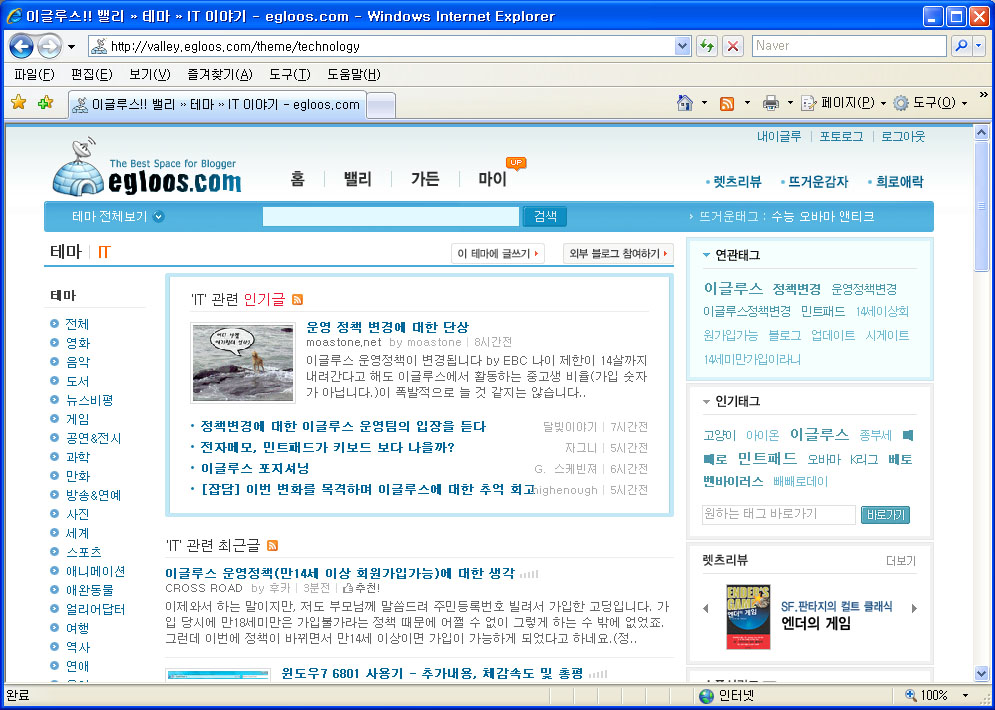Viewport: 995px width, 710px height.
Task: Open Ender's Game book cover thumbnail
Action: tap(748, 617)
